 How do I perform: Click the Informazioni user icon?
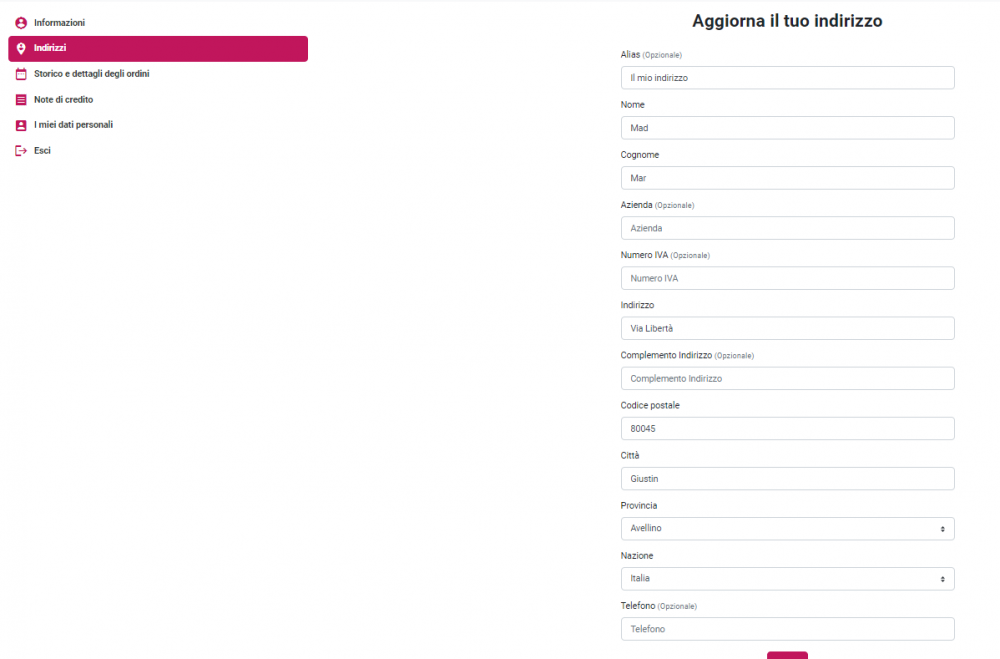click(21, 22)
